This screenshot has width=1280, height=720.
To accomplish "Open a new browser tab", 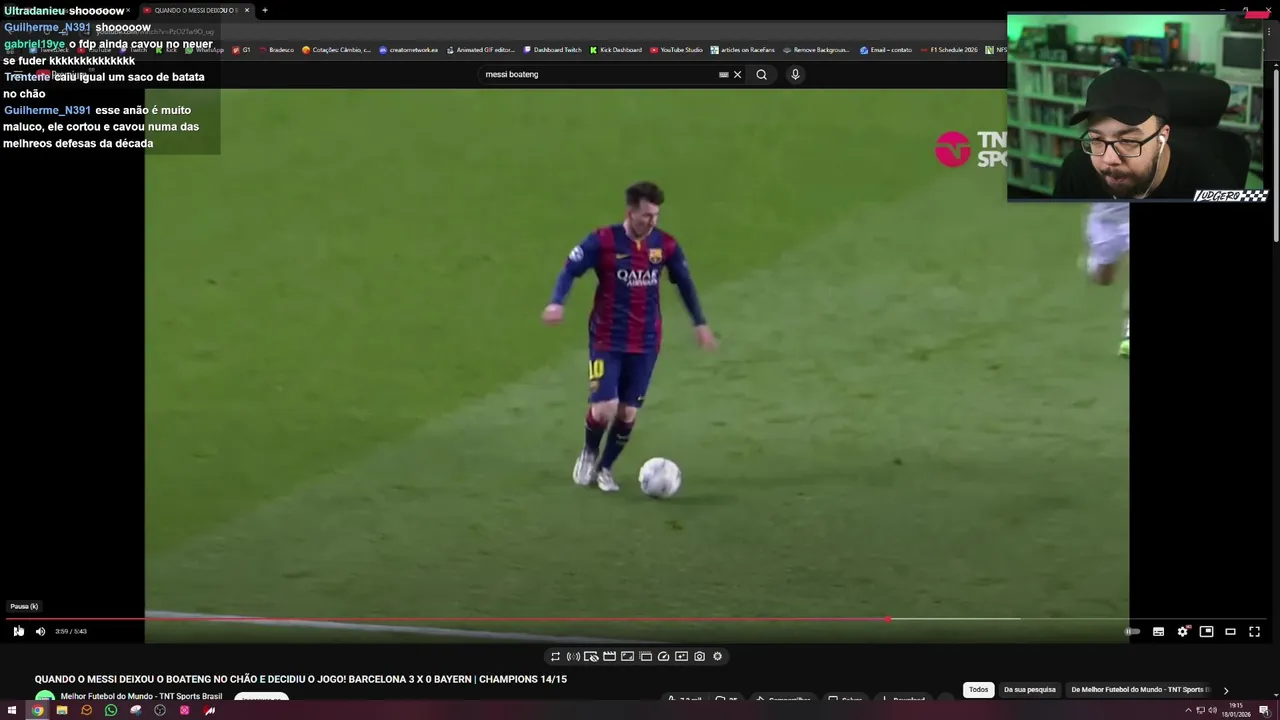I will coord(265,10).
